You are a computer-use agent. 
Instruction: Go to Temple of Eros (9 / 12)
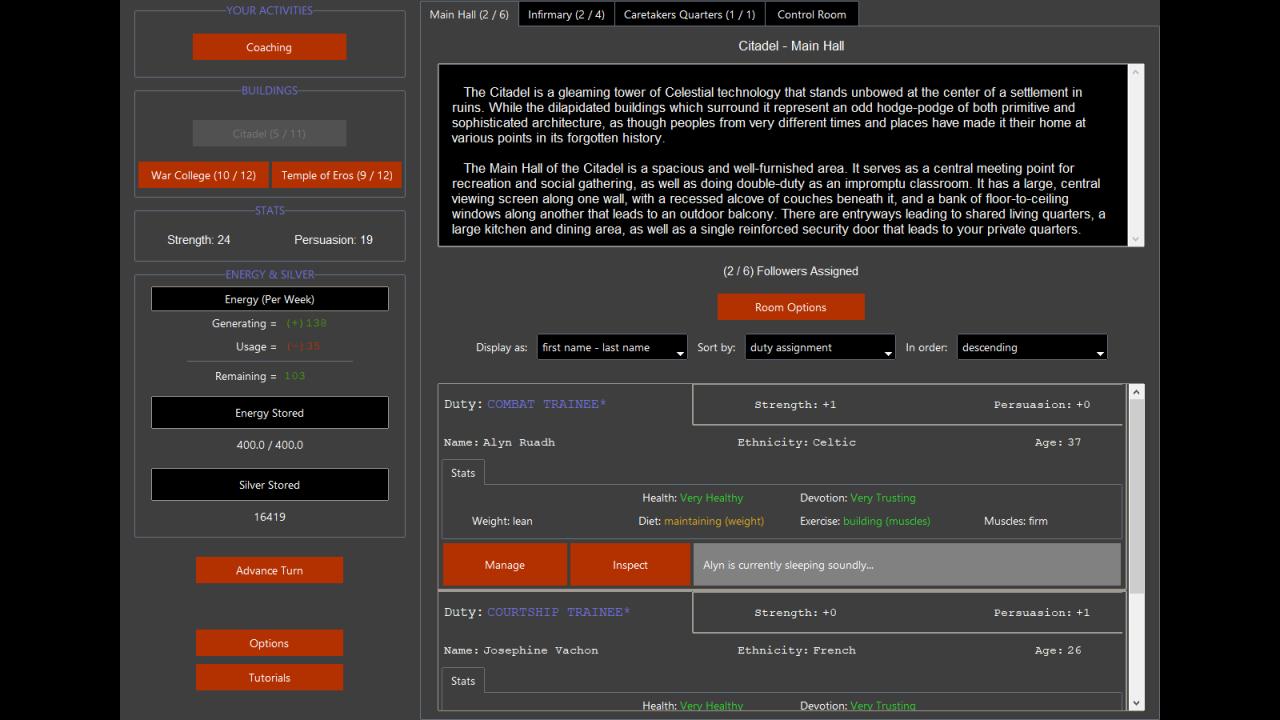click(336, 175)
